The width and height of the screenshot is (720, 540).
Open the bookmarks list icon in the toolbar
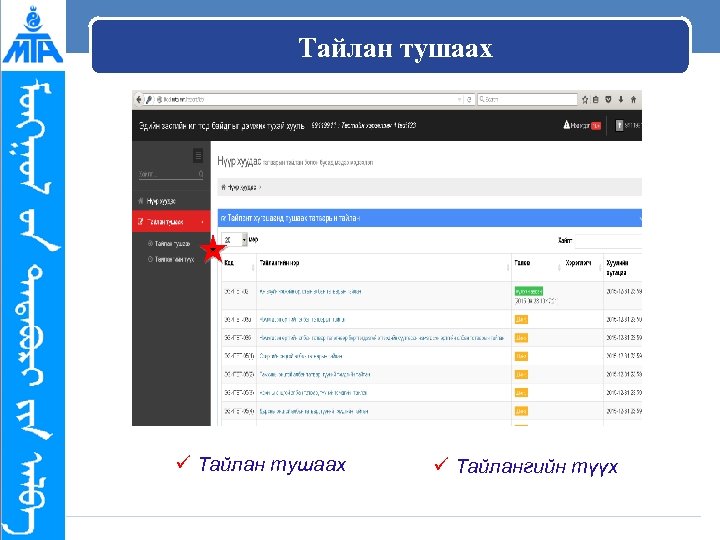pos(596,99)
